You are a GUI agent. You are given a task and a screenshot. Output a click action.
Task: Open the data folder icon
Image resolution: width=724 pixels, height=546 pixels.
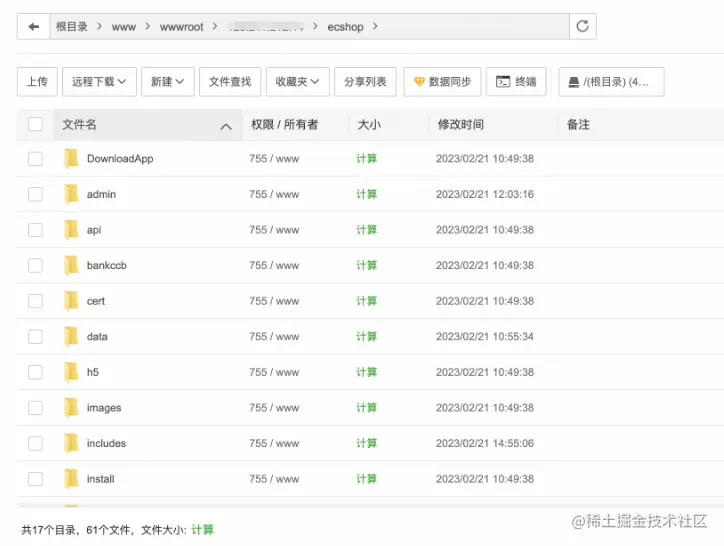[x=71, y=336]
